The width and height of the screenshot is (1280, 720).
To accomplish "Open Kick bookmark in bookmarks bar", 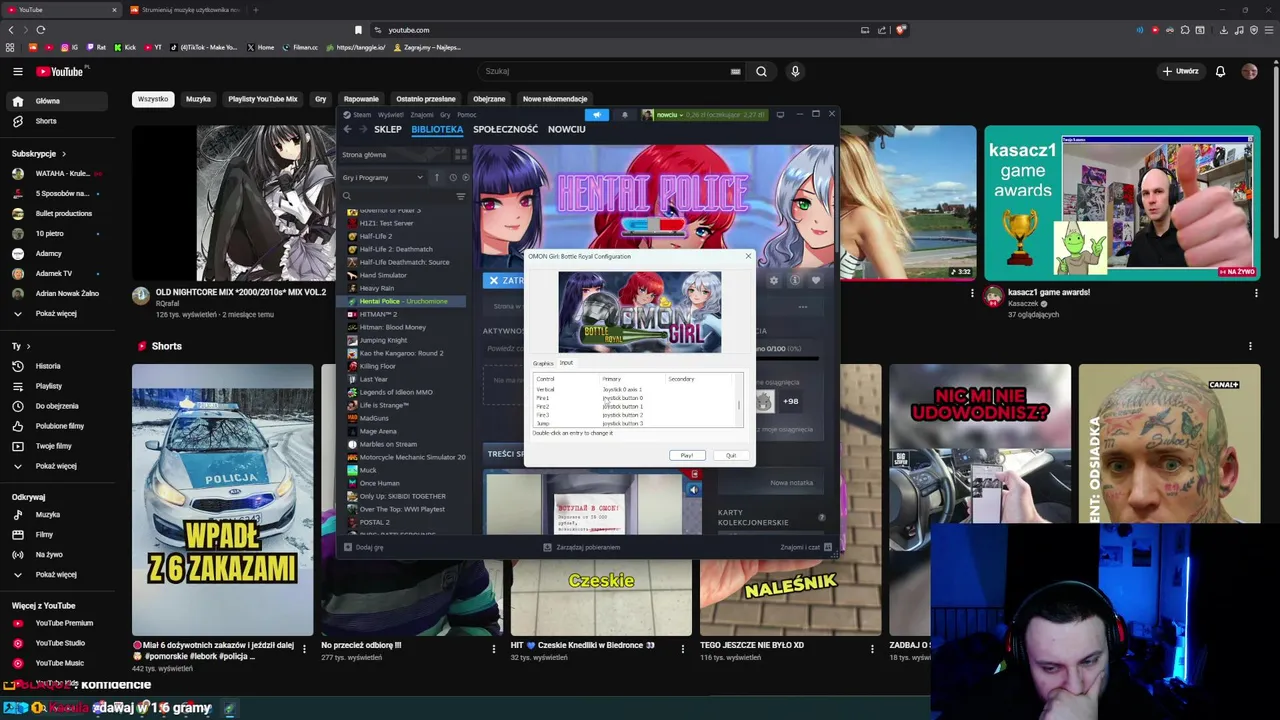I will pos(125,47).
